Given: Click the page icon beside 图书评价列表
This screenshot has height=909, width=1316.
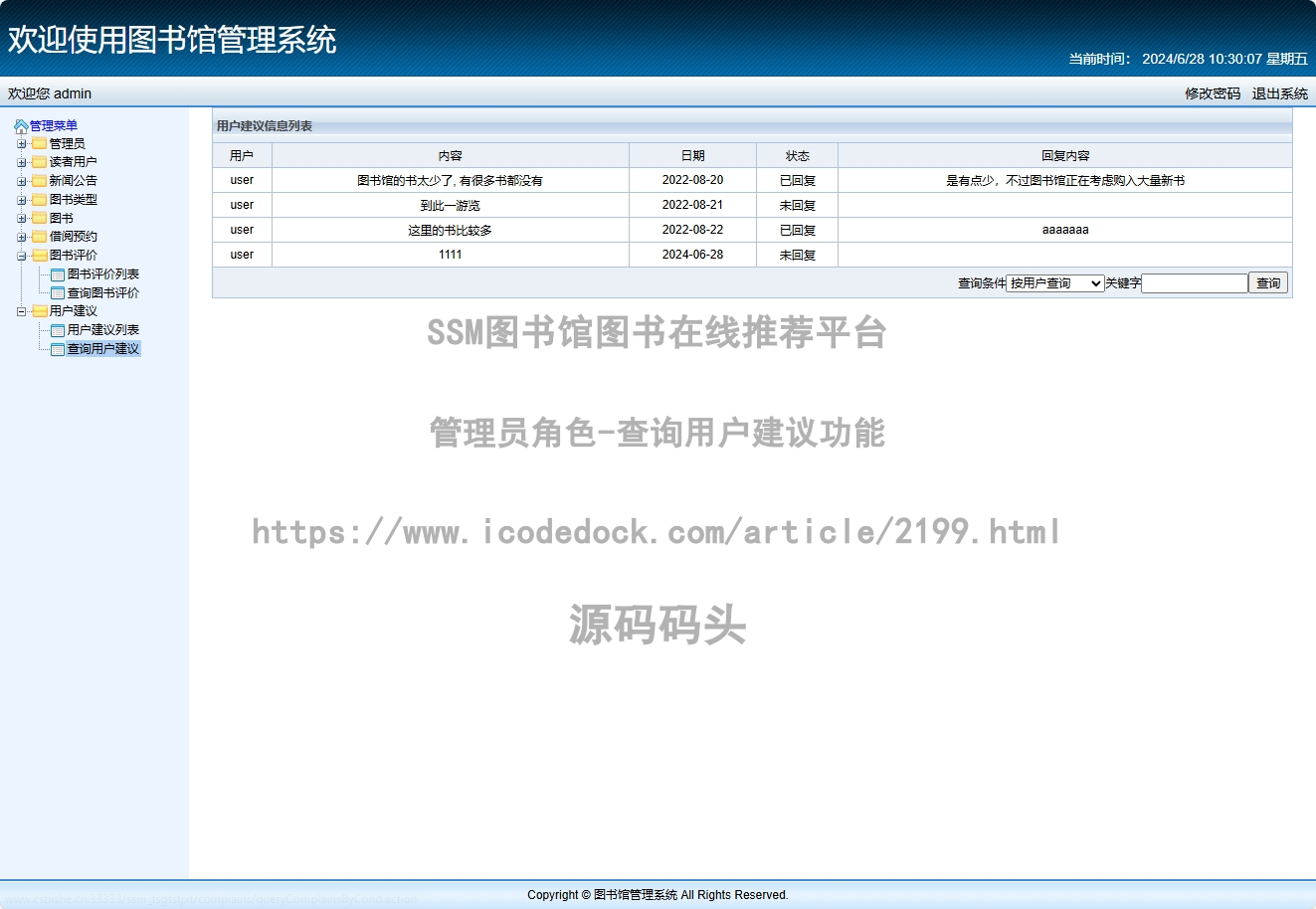Looking at the screenshot, I should tap(58, 274).
